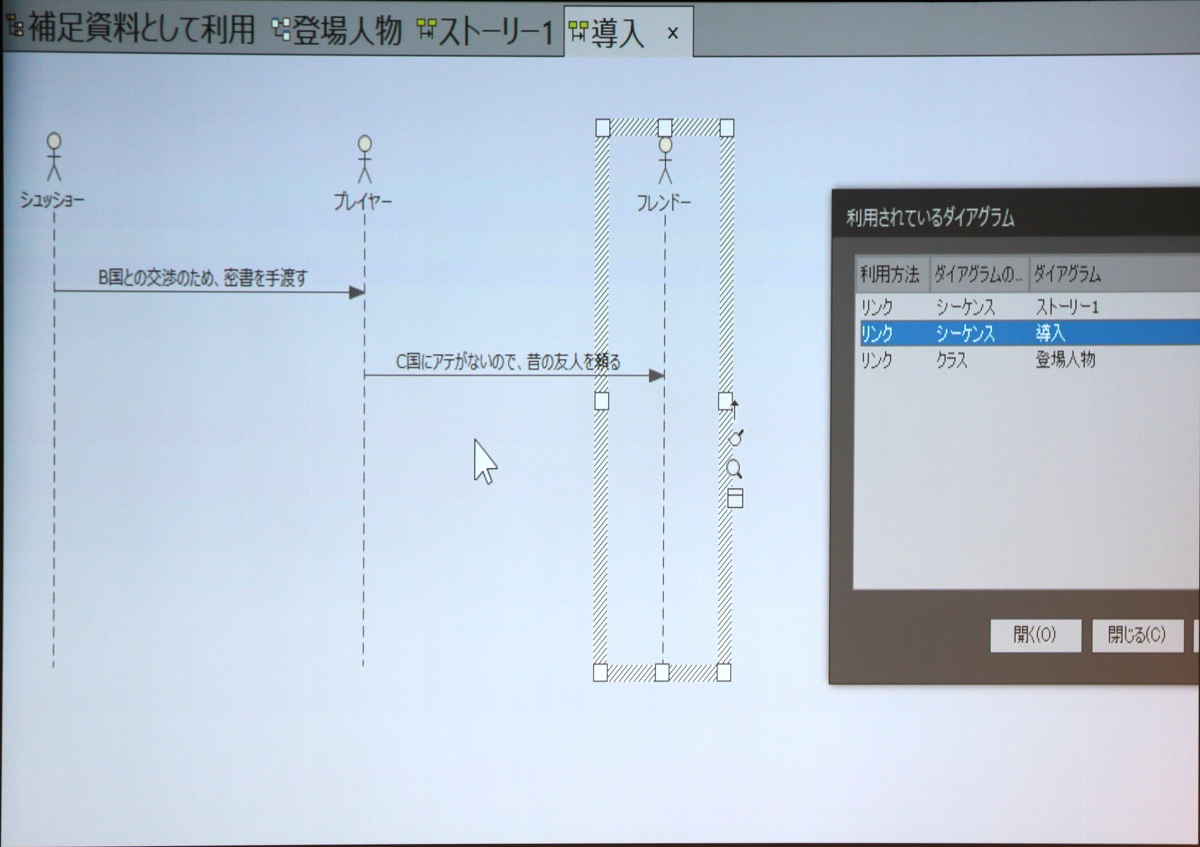
Task: Select the message 'C国にアテがないので、昔の友人を頼る'
Action: point(508,362)
